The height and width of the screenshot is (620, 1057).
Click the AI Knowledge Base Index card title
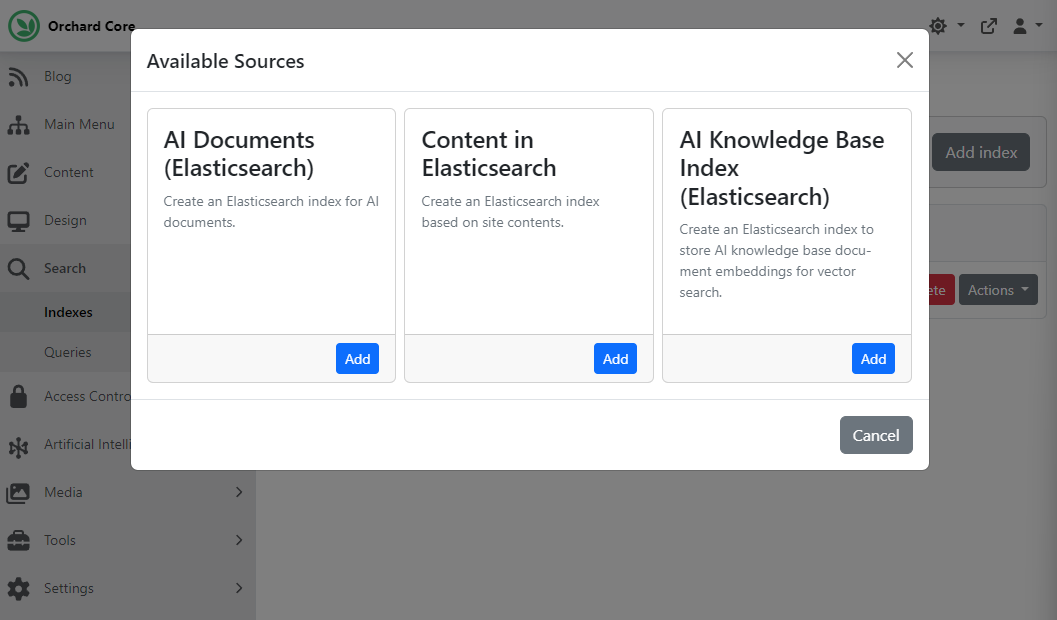pos(781,168)
